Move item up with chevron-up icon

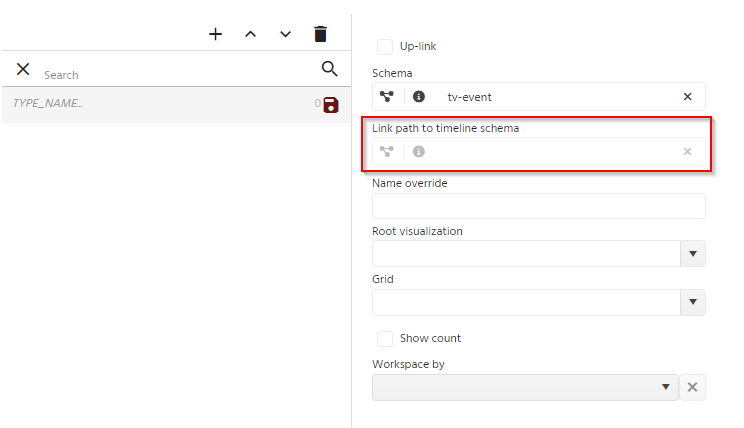point(251,34)
